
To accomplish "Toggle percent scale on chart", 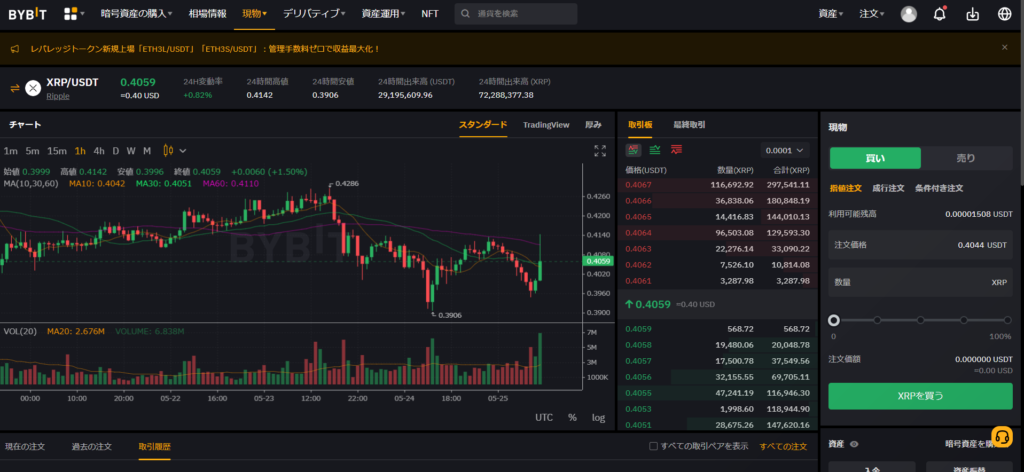I will pos(572,417).
